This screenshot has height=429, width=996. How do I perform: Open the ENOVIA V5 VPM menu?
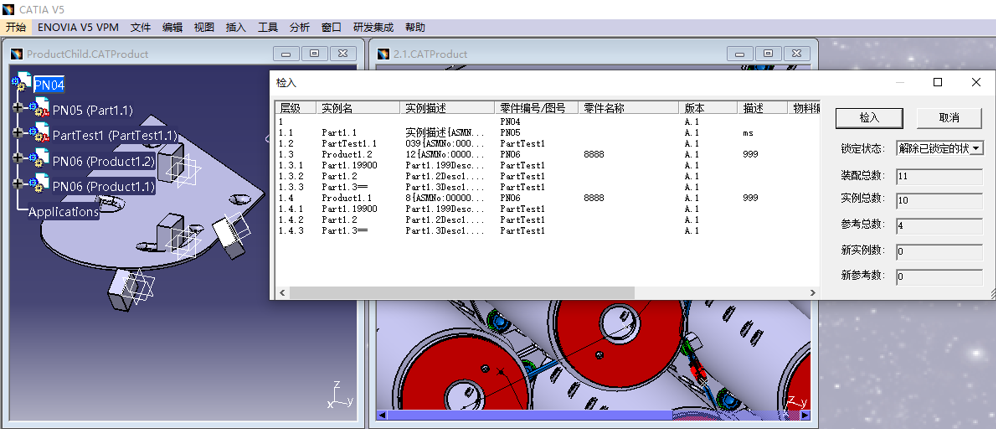coord(78,27)
